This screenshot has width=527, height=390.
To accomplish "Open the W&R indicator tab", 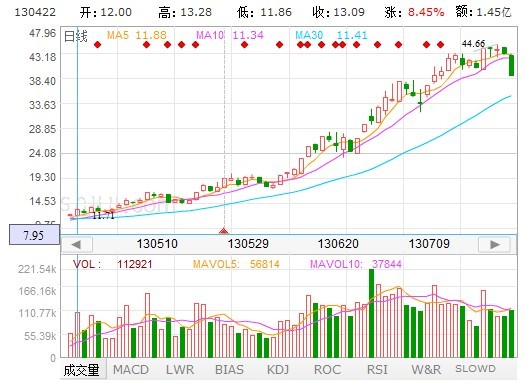I will 426,370.
